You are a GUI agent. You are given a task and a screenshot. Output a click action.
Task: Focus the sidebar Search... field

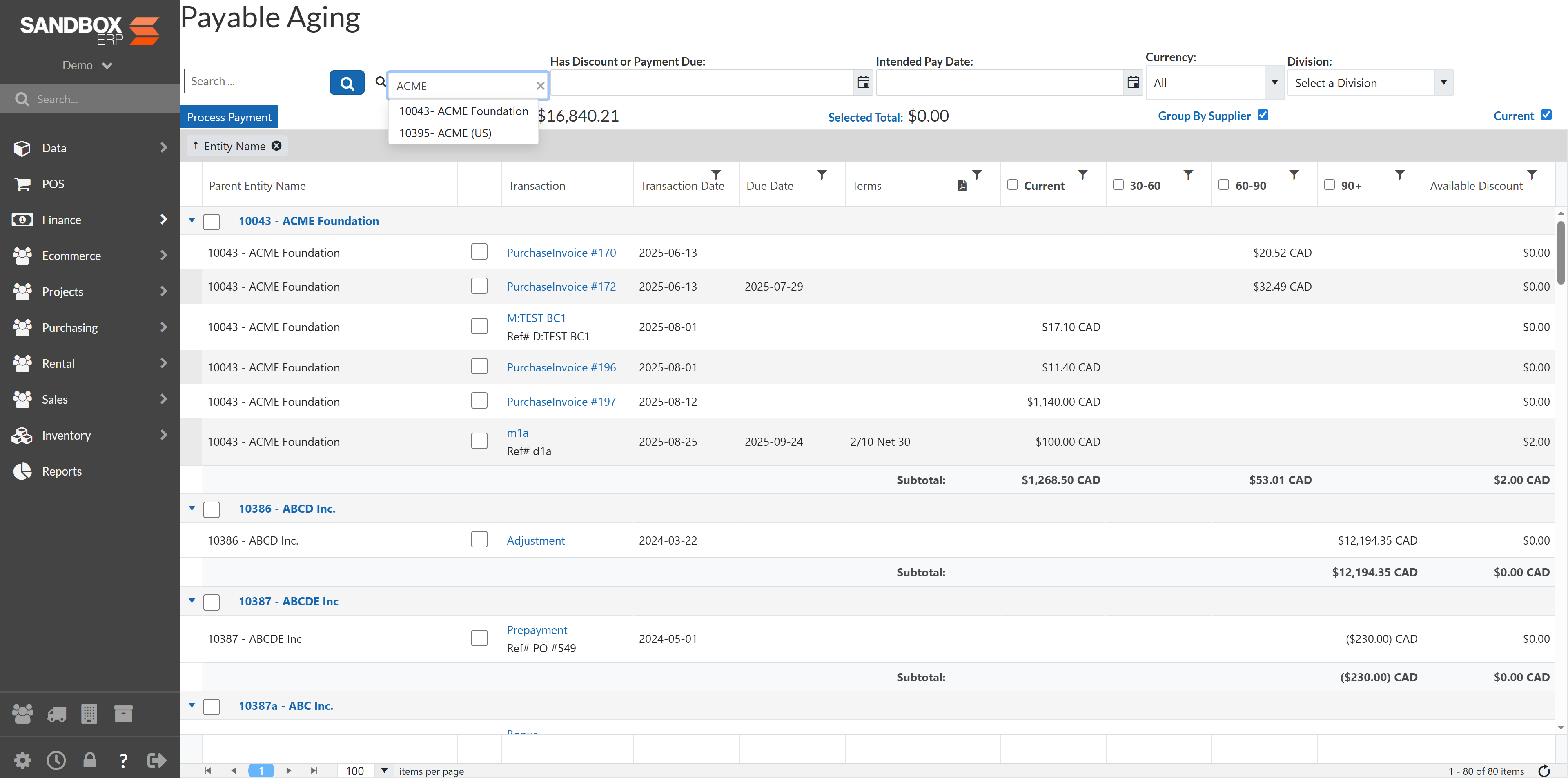click(x=89, y=98)
